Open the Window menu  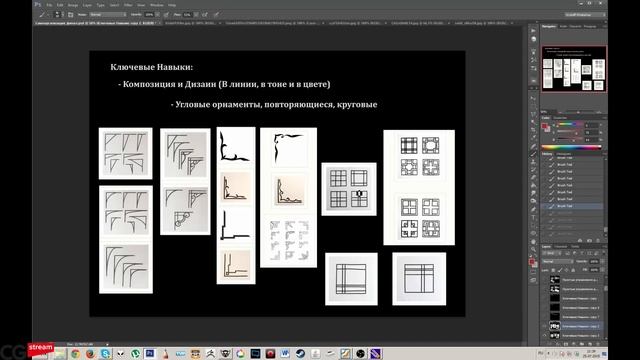[x=157, y=5]
